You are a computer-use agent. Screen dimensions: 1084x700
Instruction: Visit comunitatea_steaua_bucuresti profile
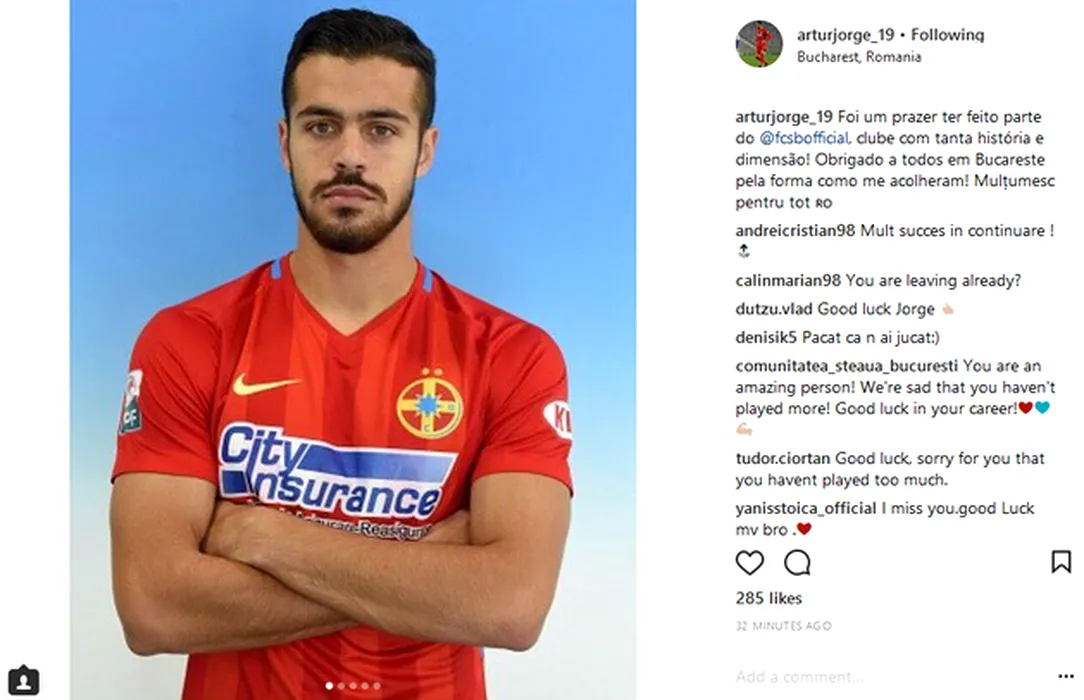pos(847,366)
